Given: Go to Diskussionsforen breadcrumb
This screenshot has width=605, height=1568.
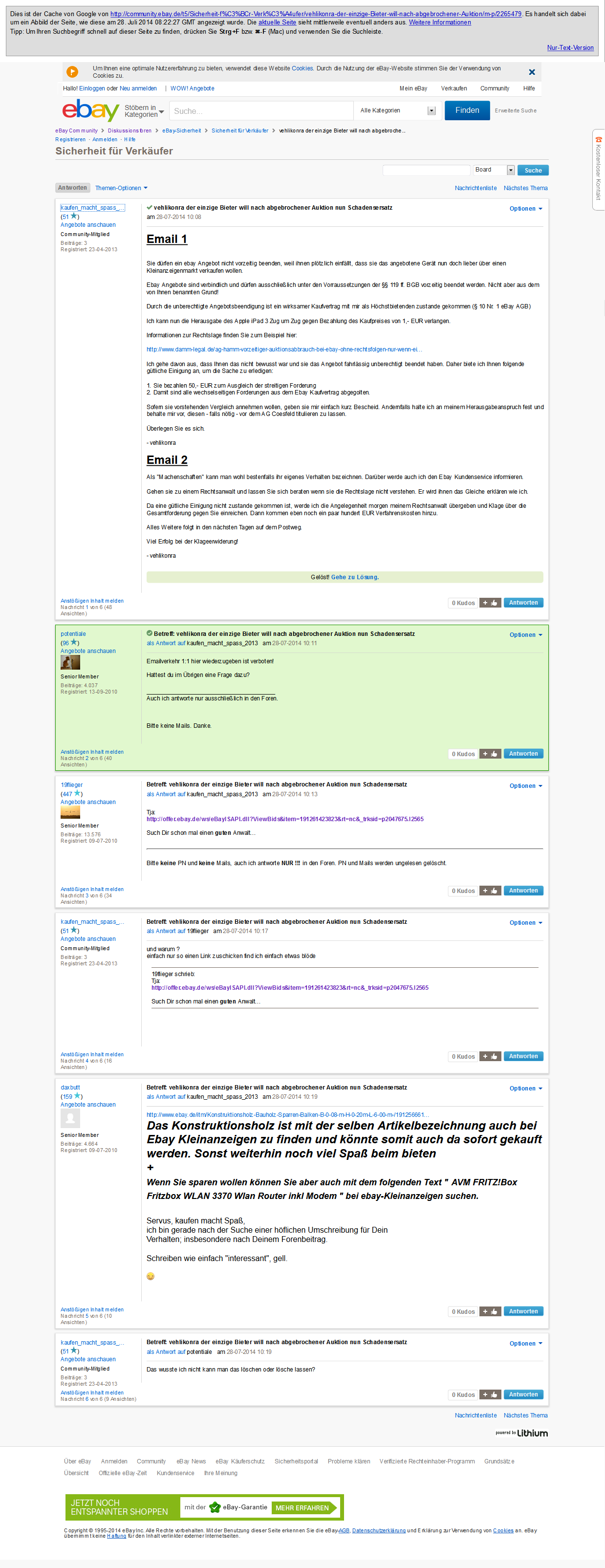Looking at the screenshot, I should click(130, 131).
